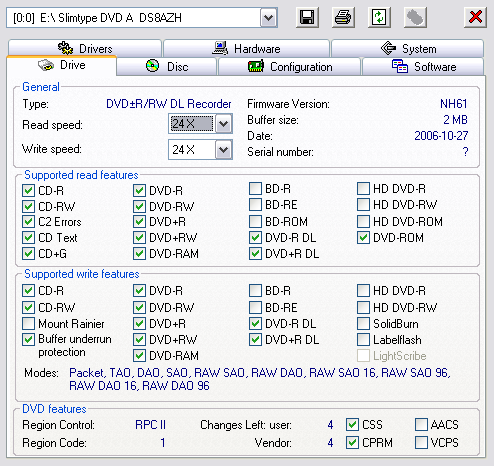
Task: Check the AACS checkbox
Action: click(x=421, y=425)
